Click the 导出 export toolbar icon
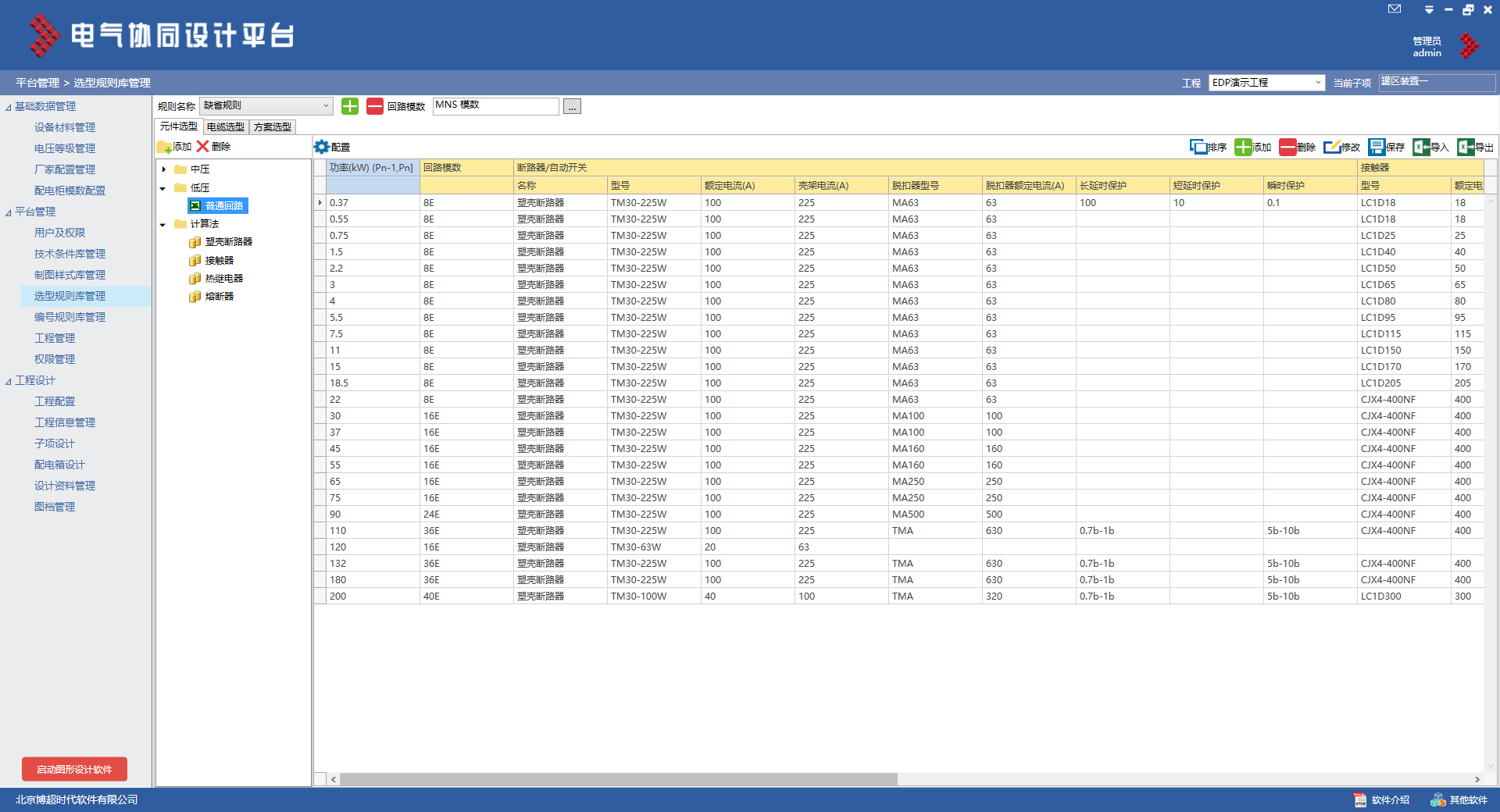The width and height of the screenshot is (1500, 812). click(x=1475, y=147)
